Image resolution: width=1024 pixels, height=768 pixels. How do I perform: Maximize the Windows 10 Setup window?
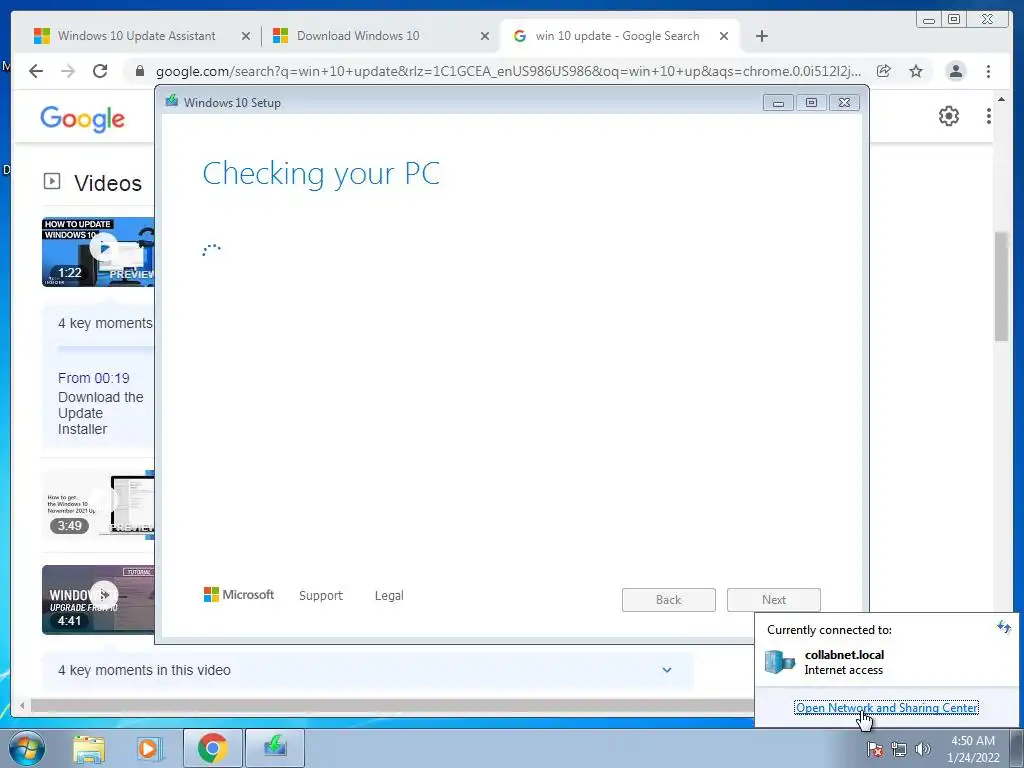[811, 103]
